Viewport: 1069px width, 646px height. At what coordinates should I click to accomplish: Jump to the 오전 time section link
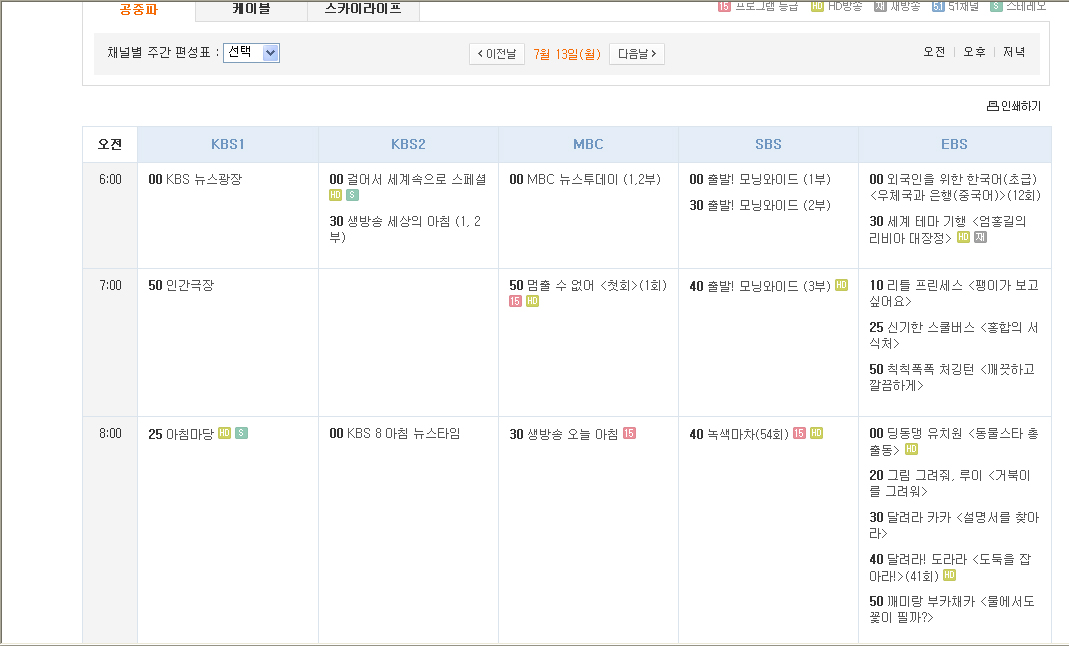pos(934,52)
